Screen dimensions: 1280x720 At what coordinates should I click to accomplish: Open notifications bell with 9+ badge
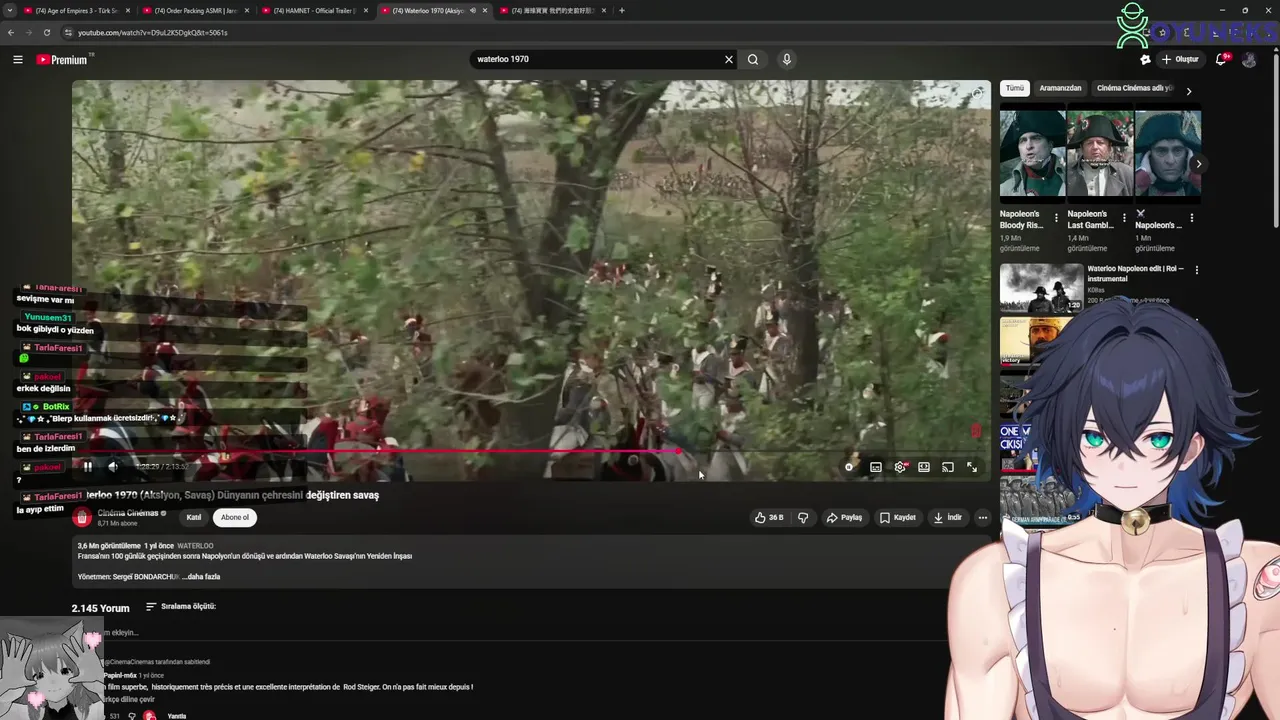tap(1221, 59)
